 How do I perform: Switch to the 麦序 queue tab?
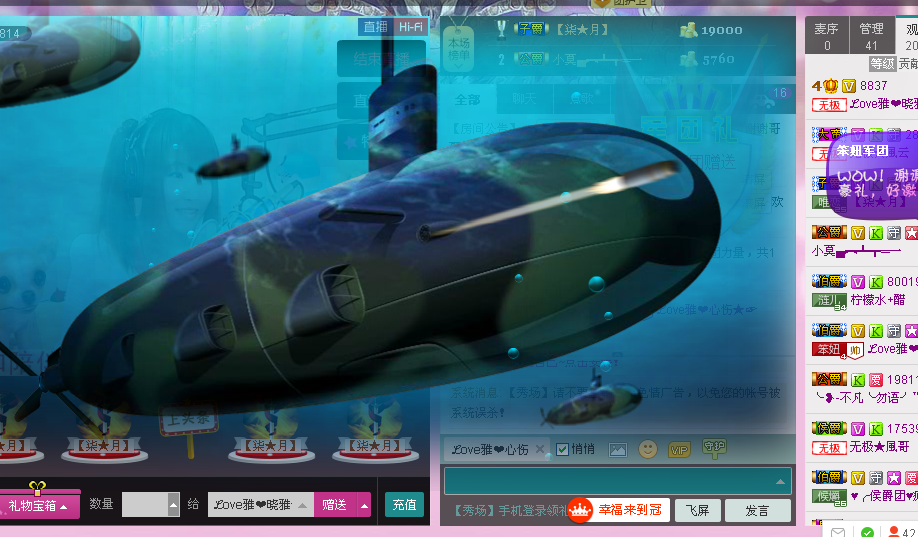pyautogui.click(x=826, y=36)
